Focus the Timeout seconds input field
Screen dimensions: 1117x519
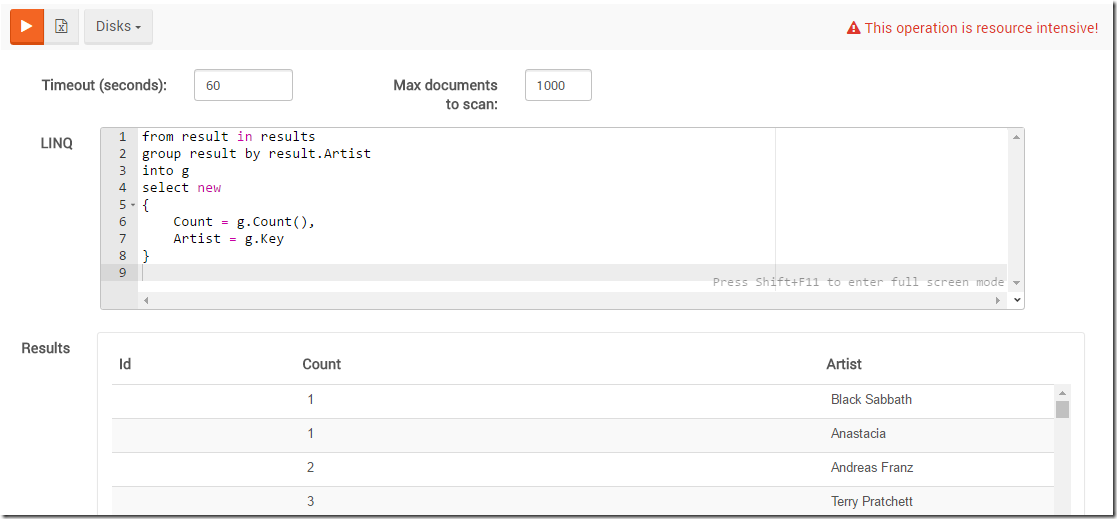click(x=243, y=85)
